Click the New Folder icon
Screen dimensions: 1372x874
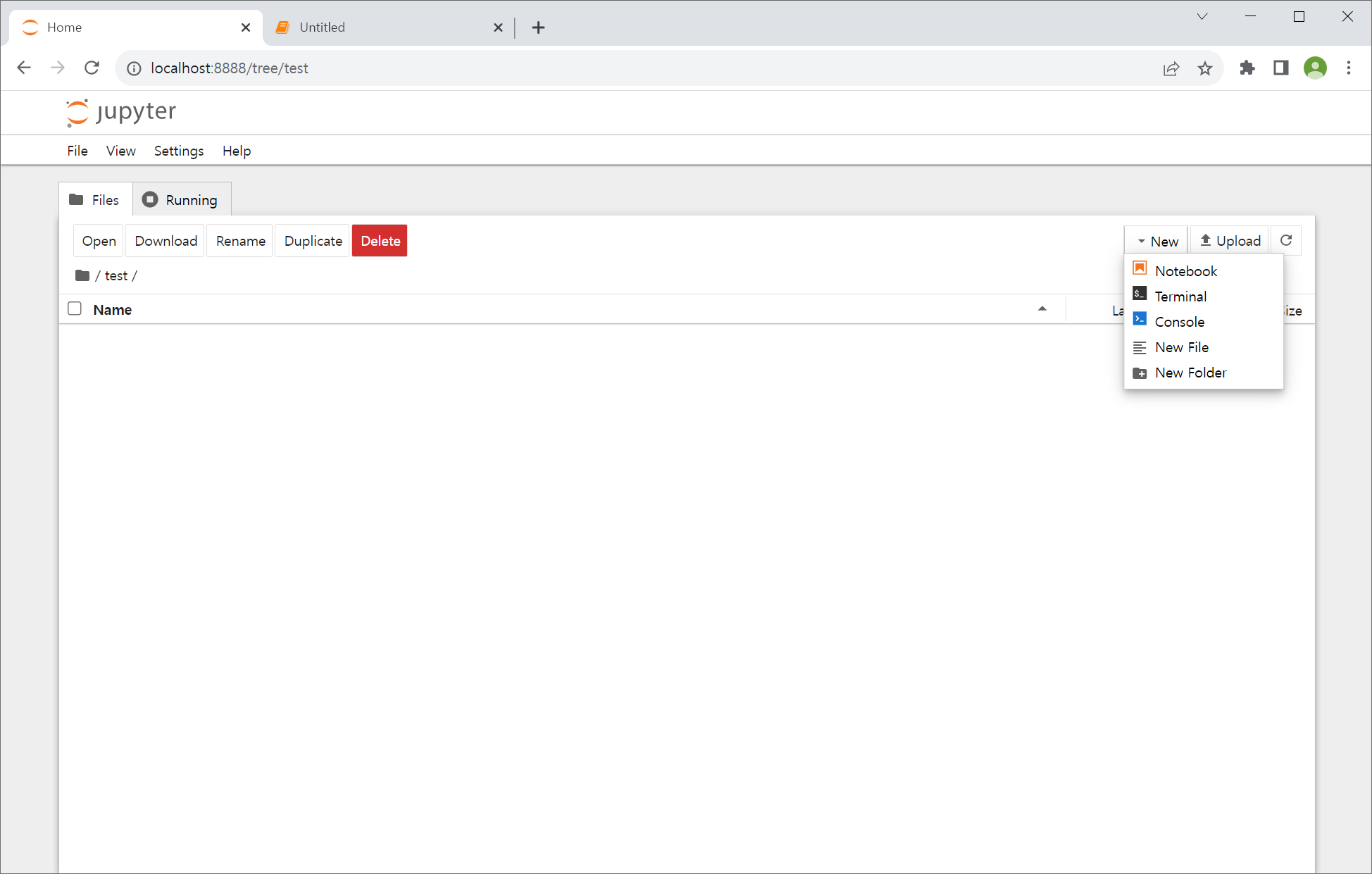1140,373
